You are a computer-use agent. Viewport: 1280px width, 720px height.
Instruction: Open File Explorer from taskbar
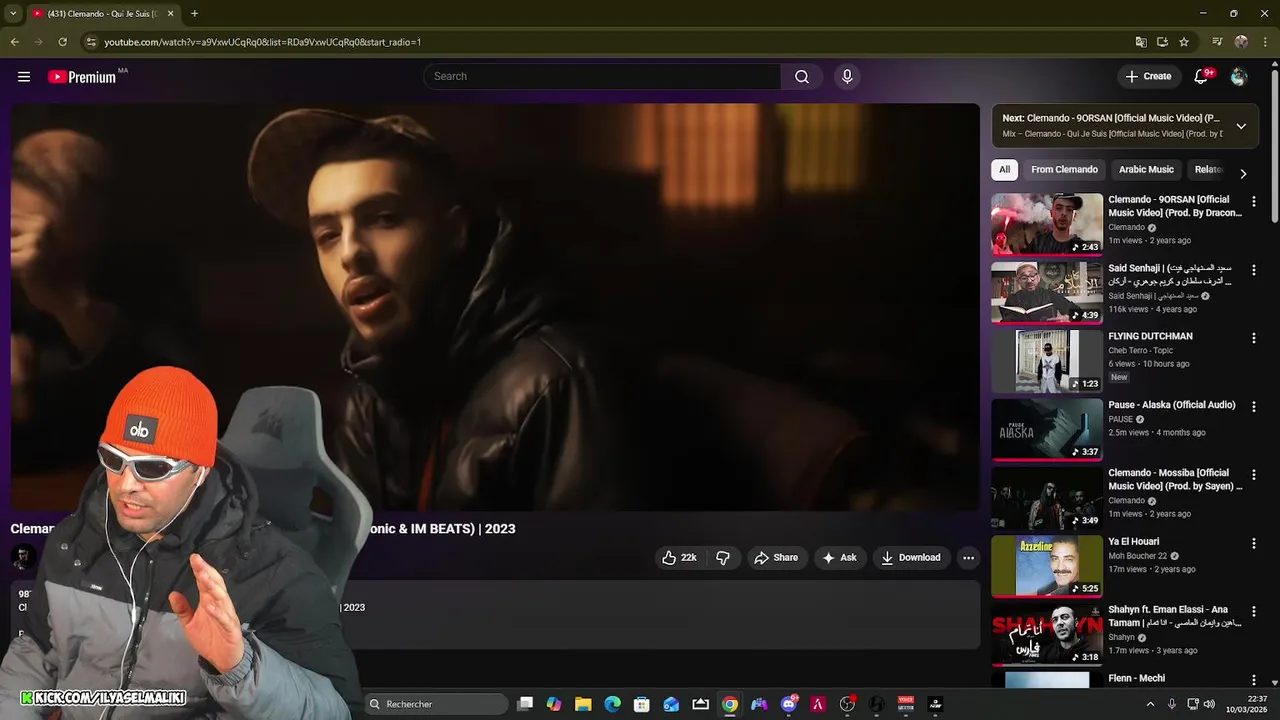(583, 704)
